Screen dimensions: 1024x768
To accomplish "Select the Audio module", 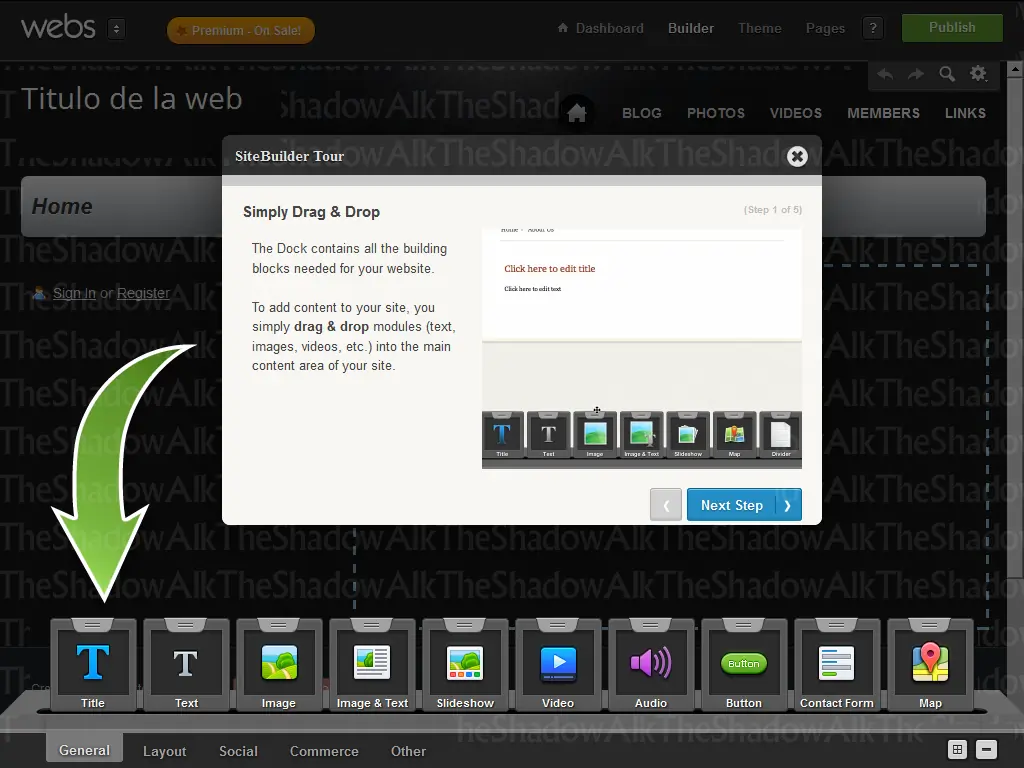I will [x=651, y=665].
